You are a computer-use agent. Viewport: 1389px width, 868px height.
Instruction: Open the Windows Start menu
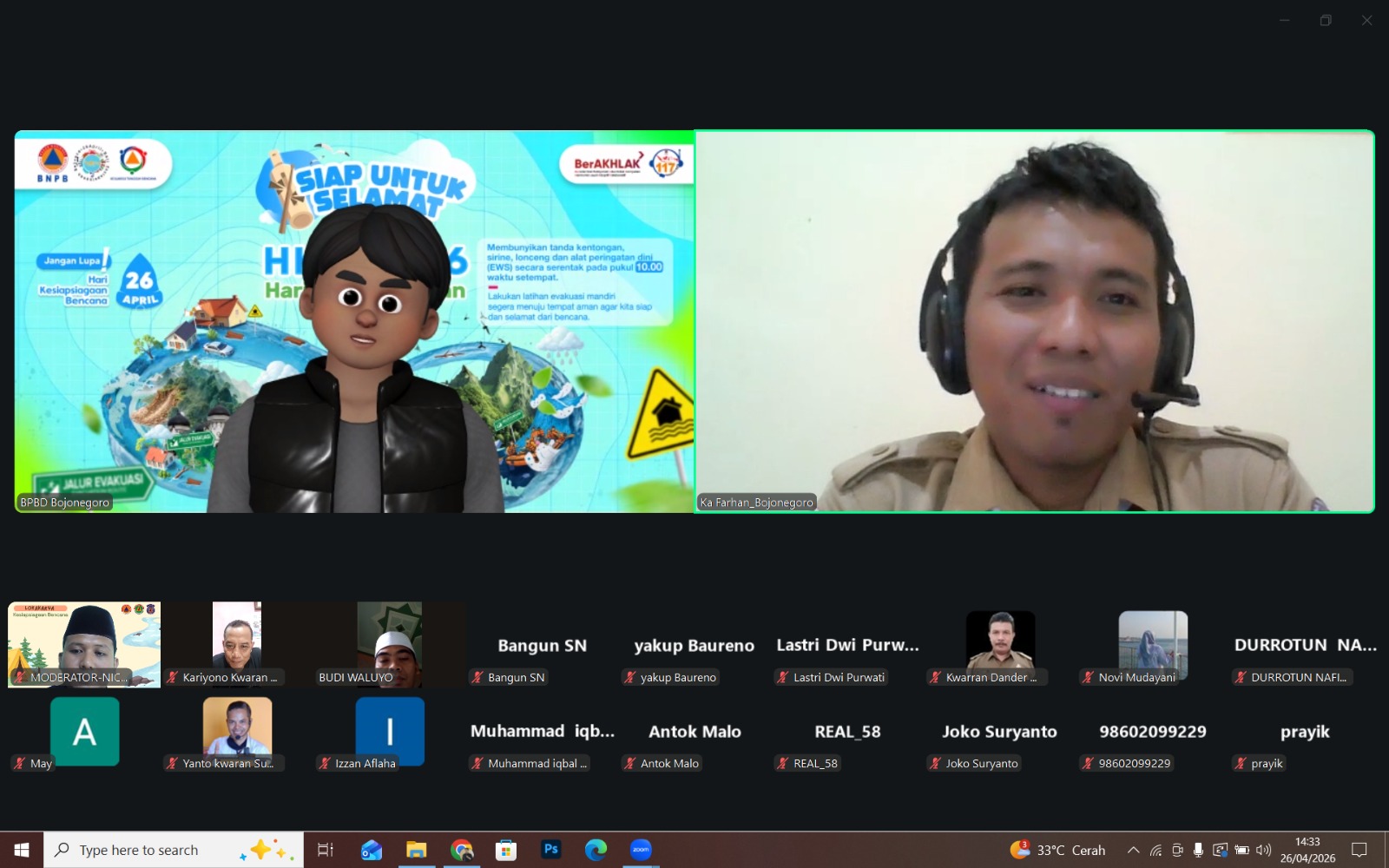click(22, 850)
